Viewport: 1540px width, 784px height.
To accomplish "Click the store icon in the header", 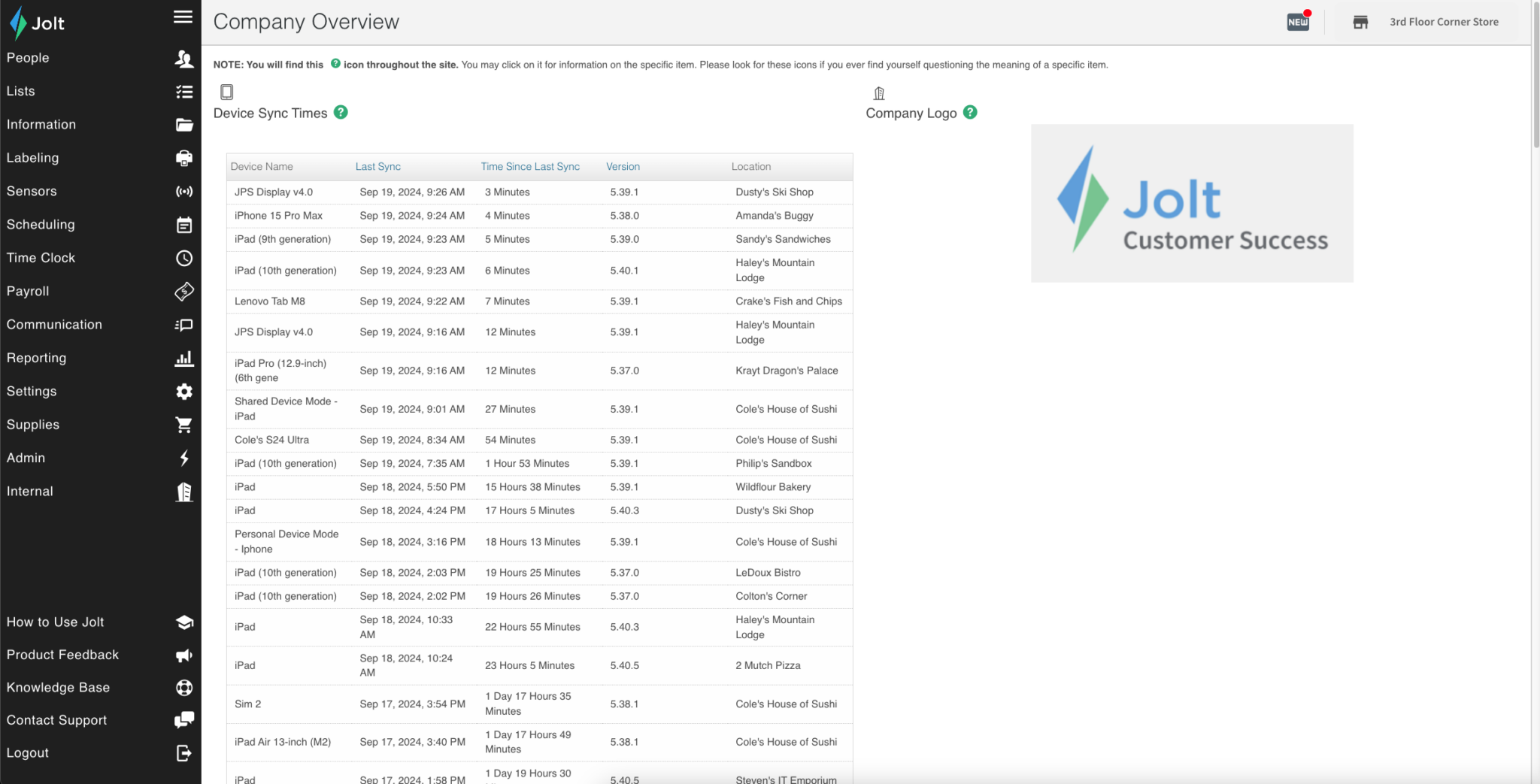I will [x=1360, y=22].
